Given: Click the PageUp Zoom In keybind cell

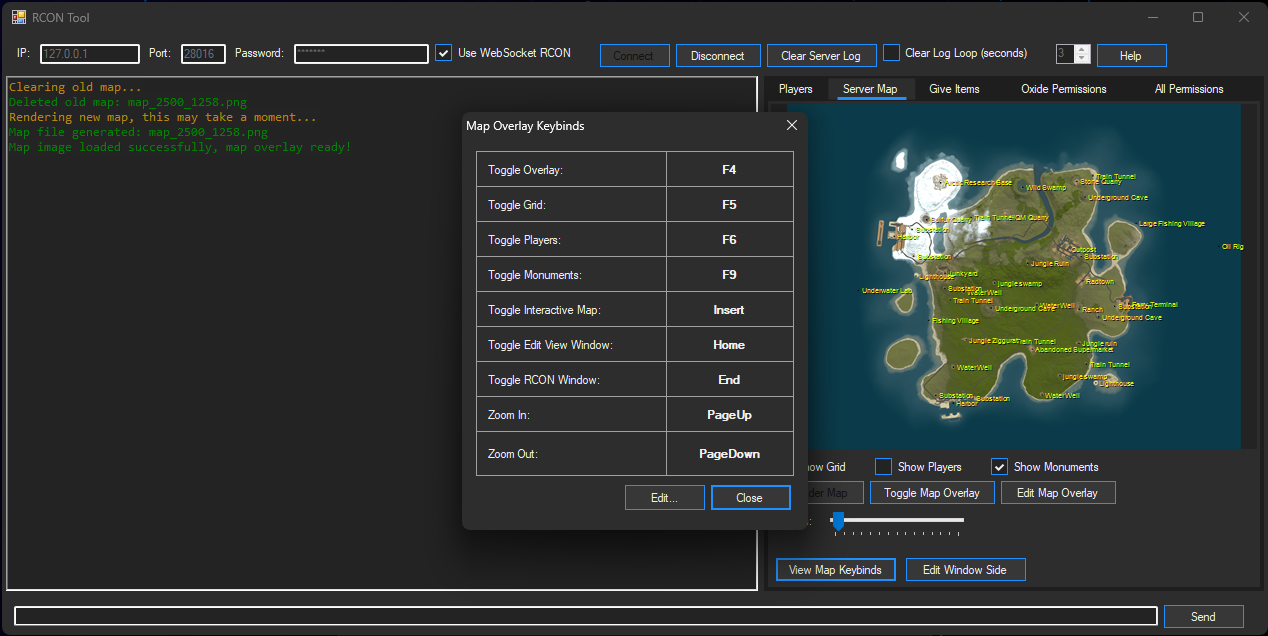Looking at the screenshot, I should click(x=729, y=415).
